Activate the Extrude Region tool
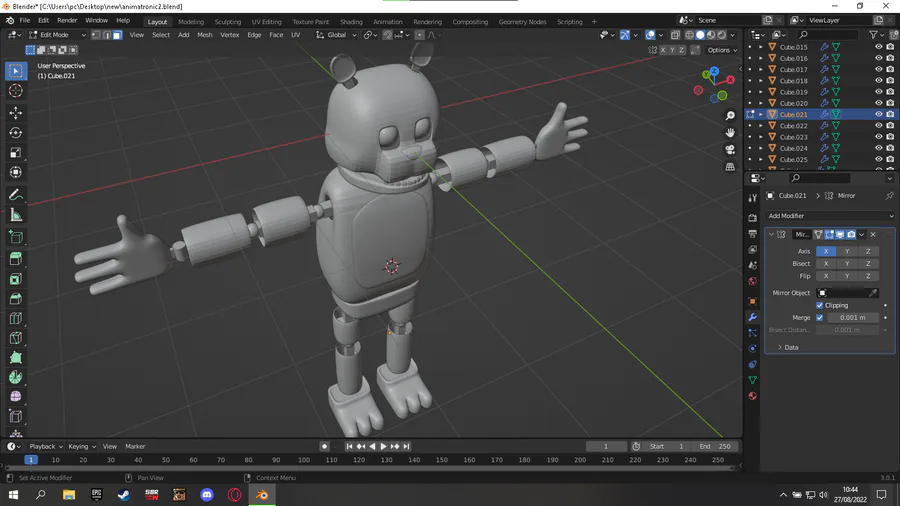This screenshot has width=900, height=506. 15,259
